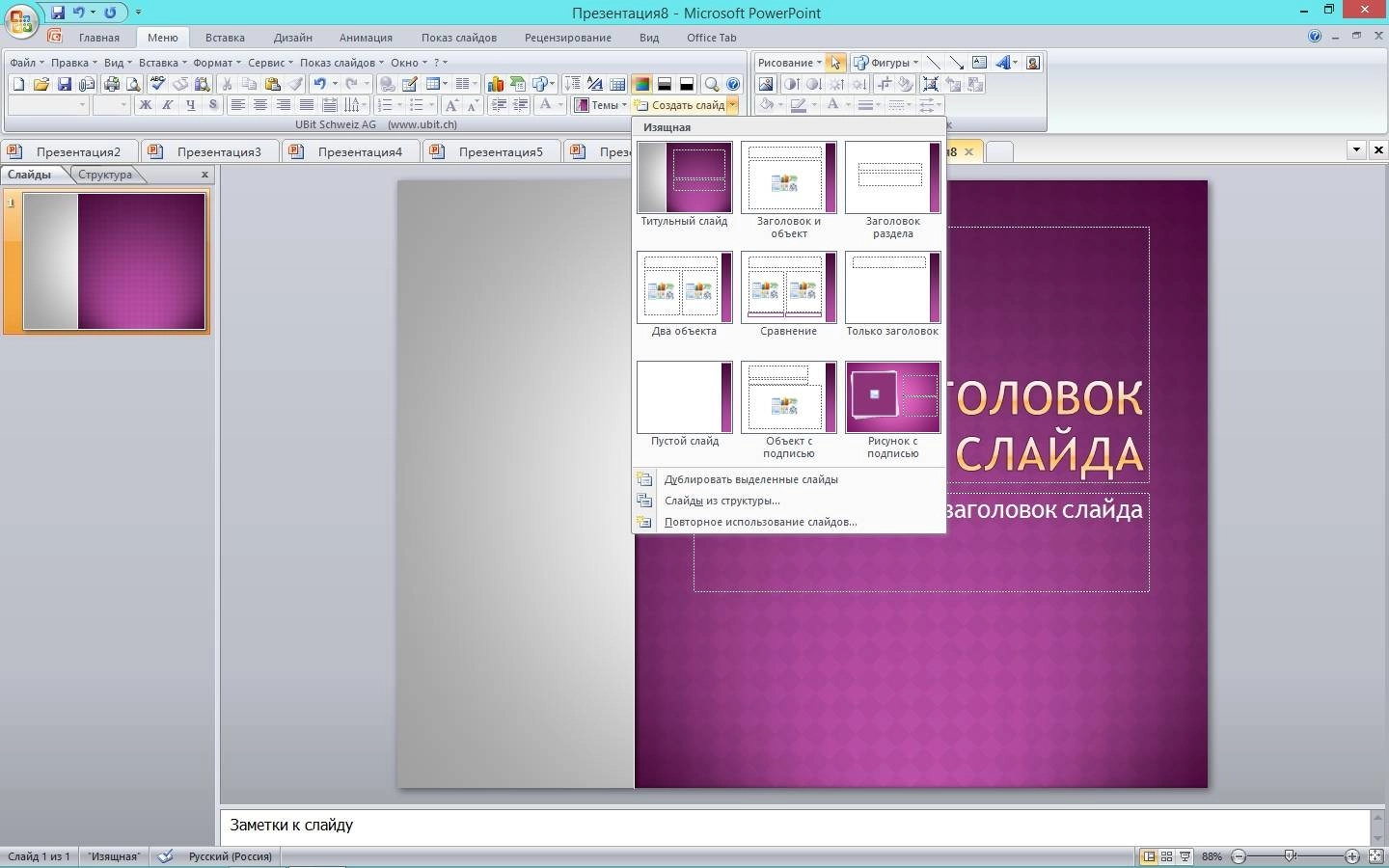1389x868 pixels.
Task: Click in the Заметки к слайду notes field
Action: pos(795,826)
